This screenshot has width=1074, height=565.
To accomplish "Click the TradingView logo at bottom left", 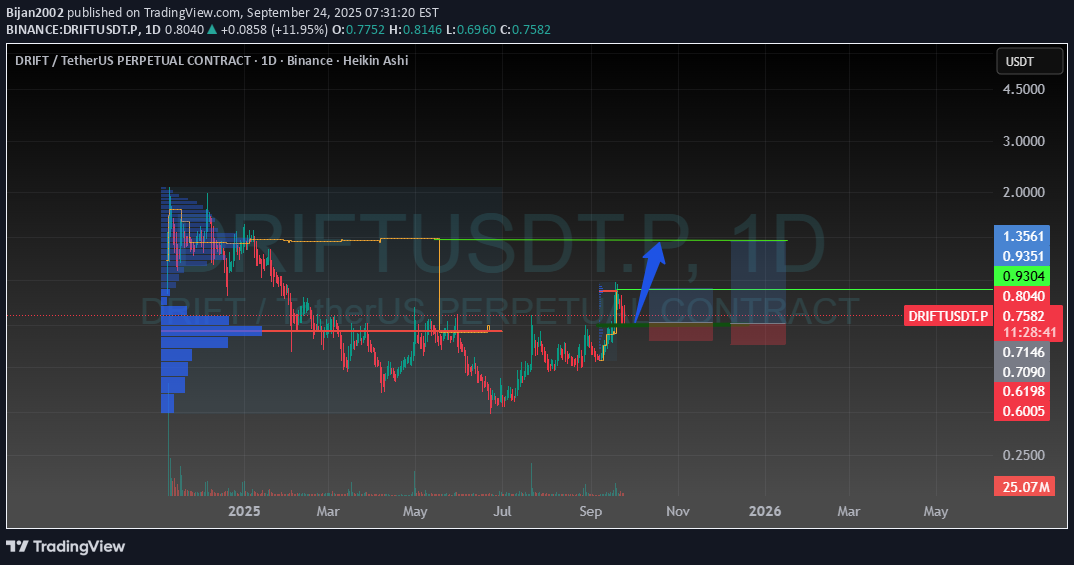I will (66, 547).
